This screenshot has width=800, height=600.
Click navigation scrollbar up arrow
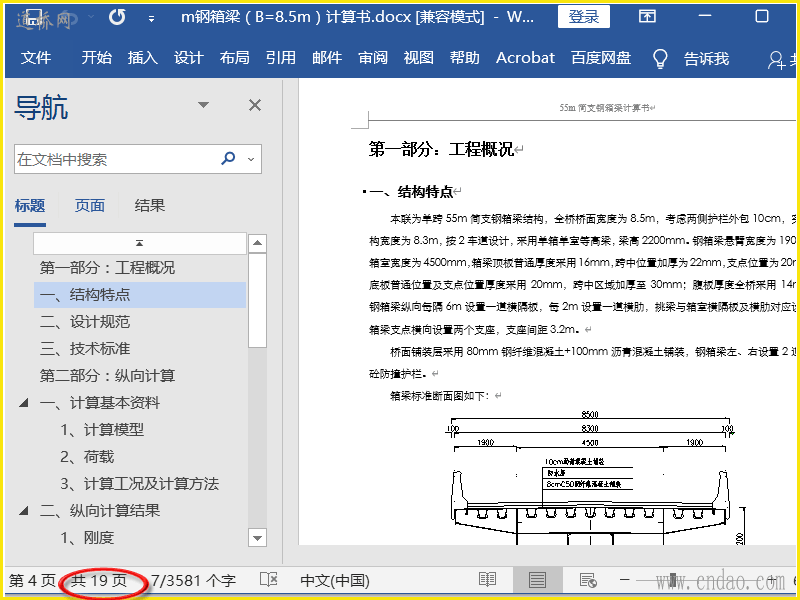[x=257, y=243]
